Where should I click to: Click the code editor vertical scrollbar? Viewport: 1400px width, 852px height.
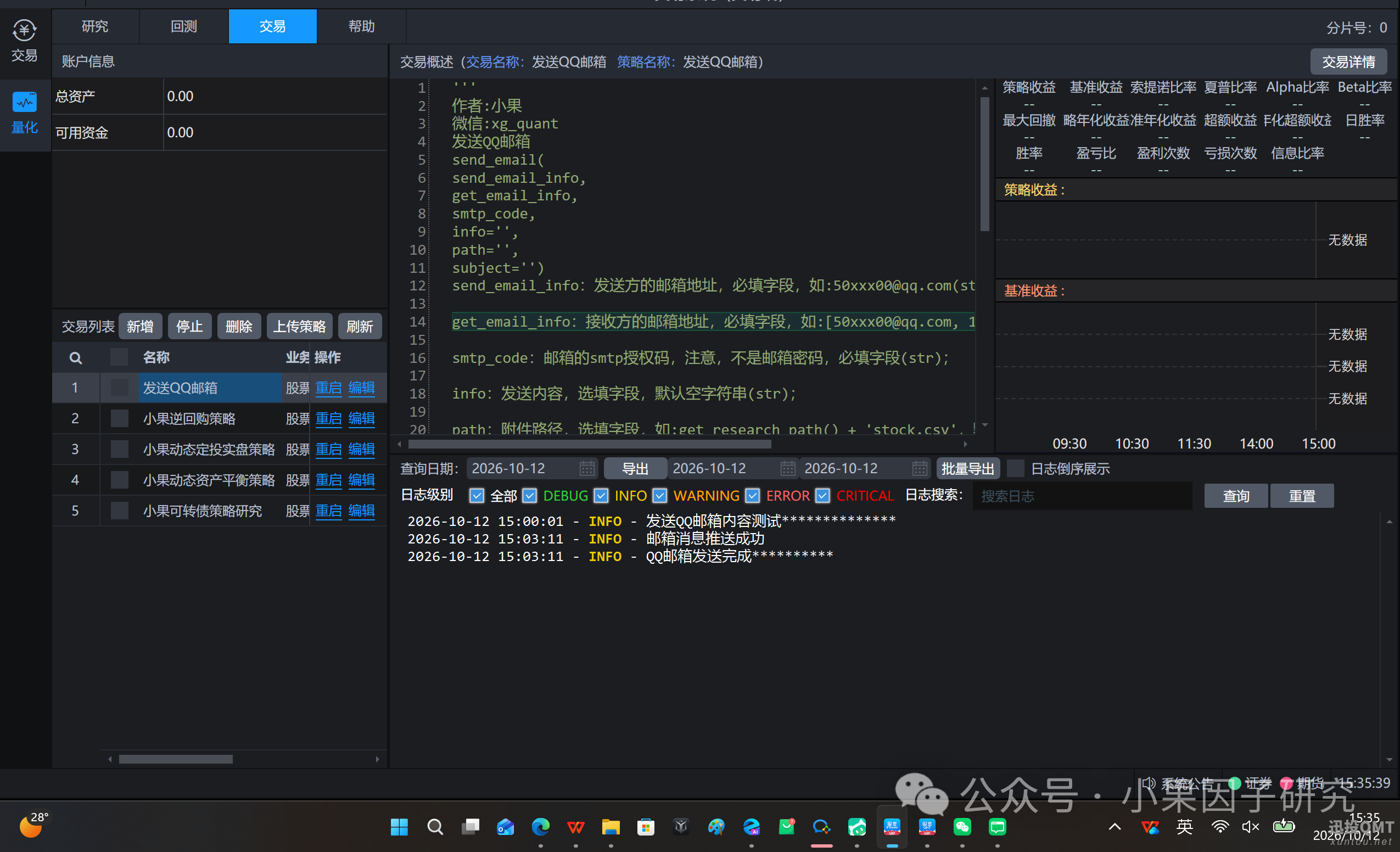(984, 165)
